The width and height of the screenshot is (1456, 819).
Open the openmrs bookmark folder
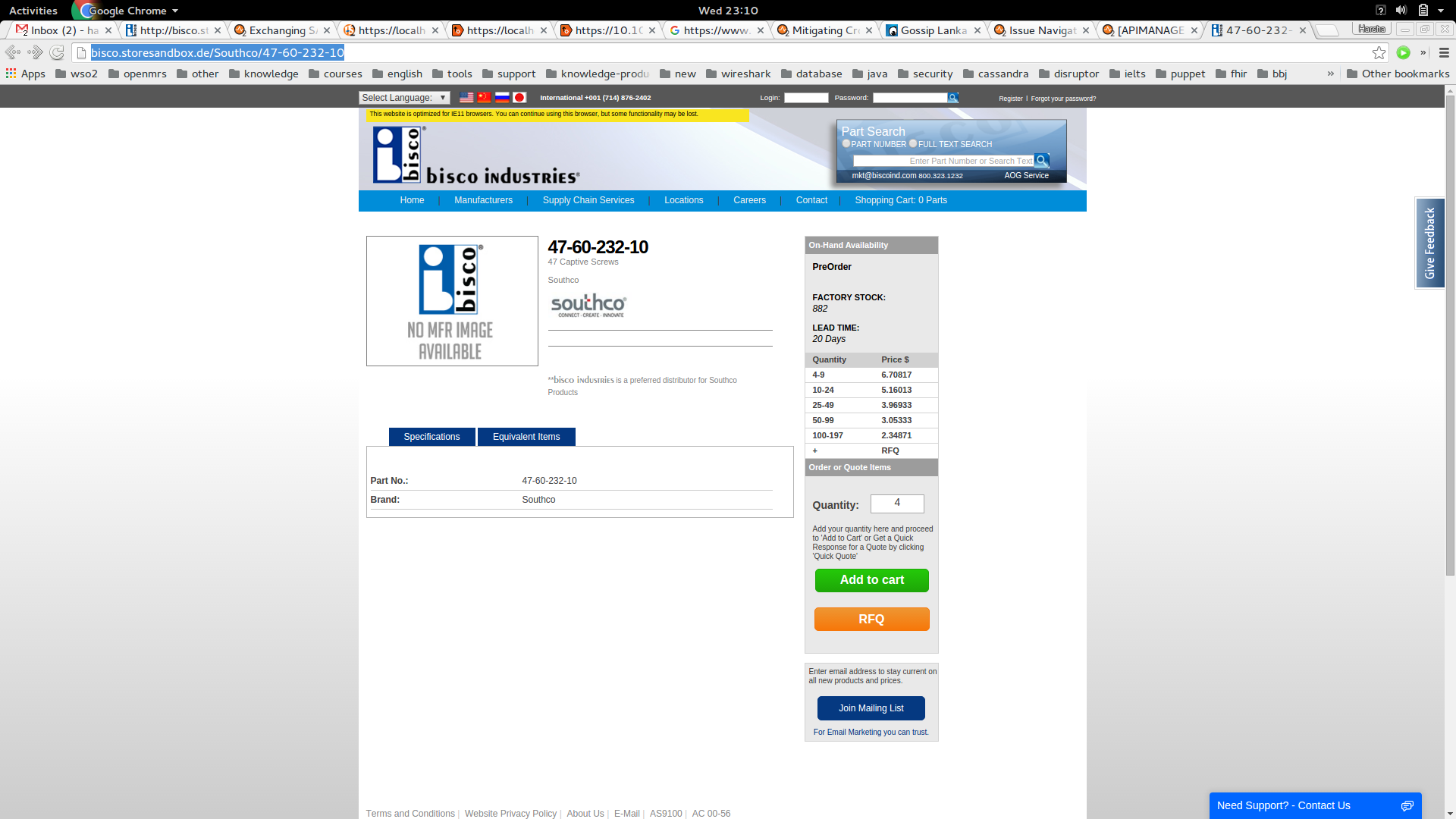tap(137, 74)
